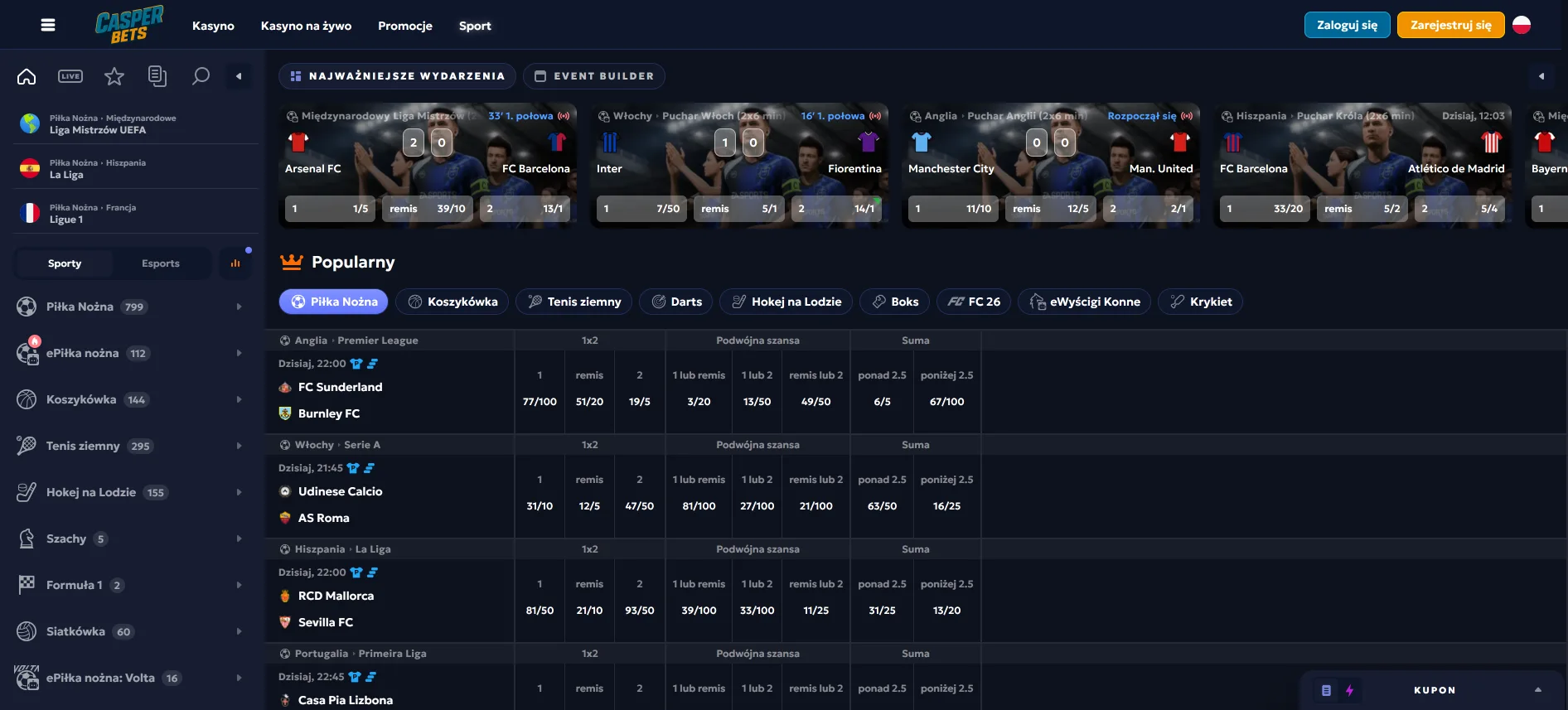This screenshot has width=1568, height=710.
Task: Switch to the Esports toggle
Action: pyautogui.click(x=160, y=263)
